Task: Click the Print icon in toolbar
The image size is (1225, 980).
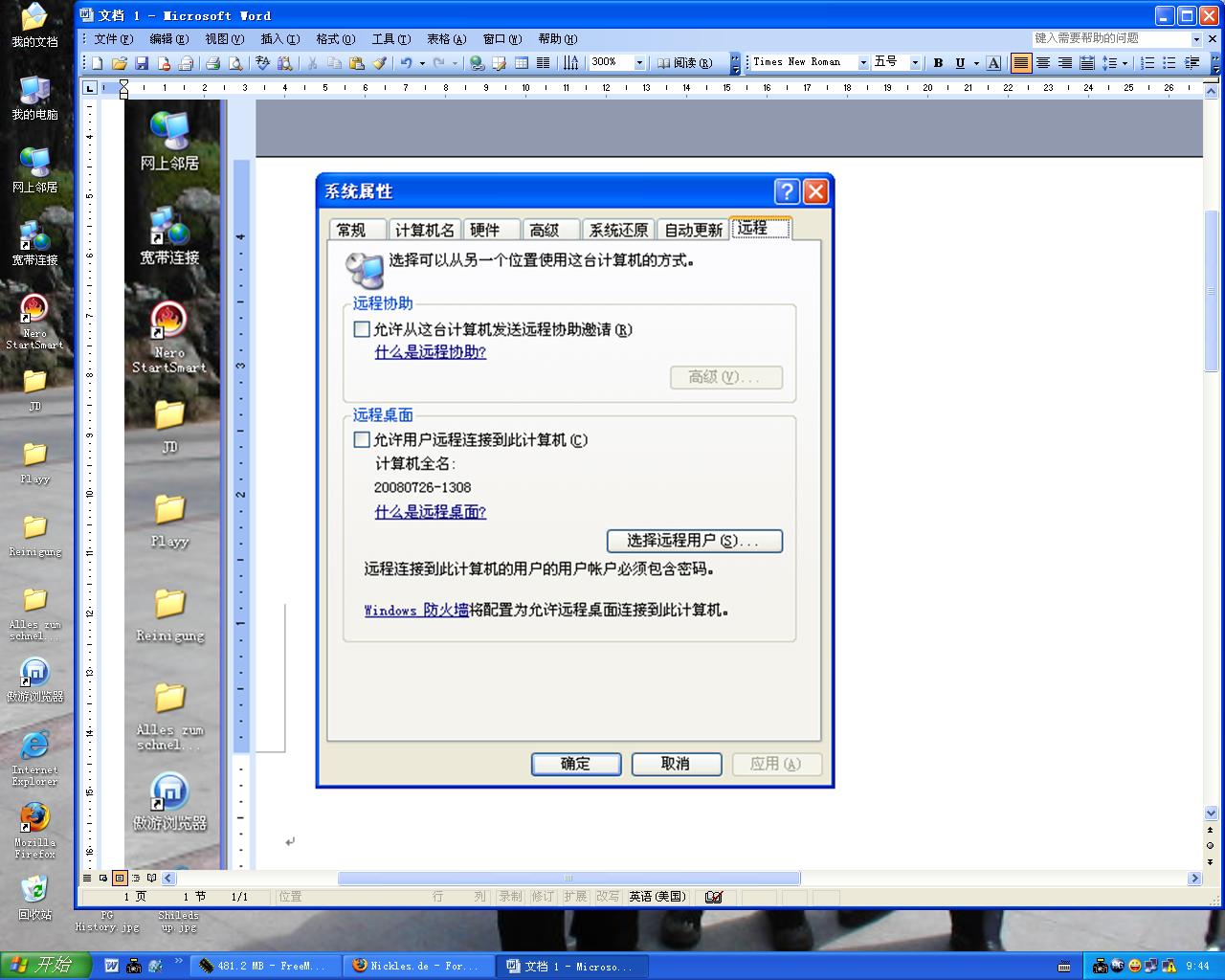Action: [x=212, y=63]
